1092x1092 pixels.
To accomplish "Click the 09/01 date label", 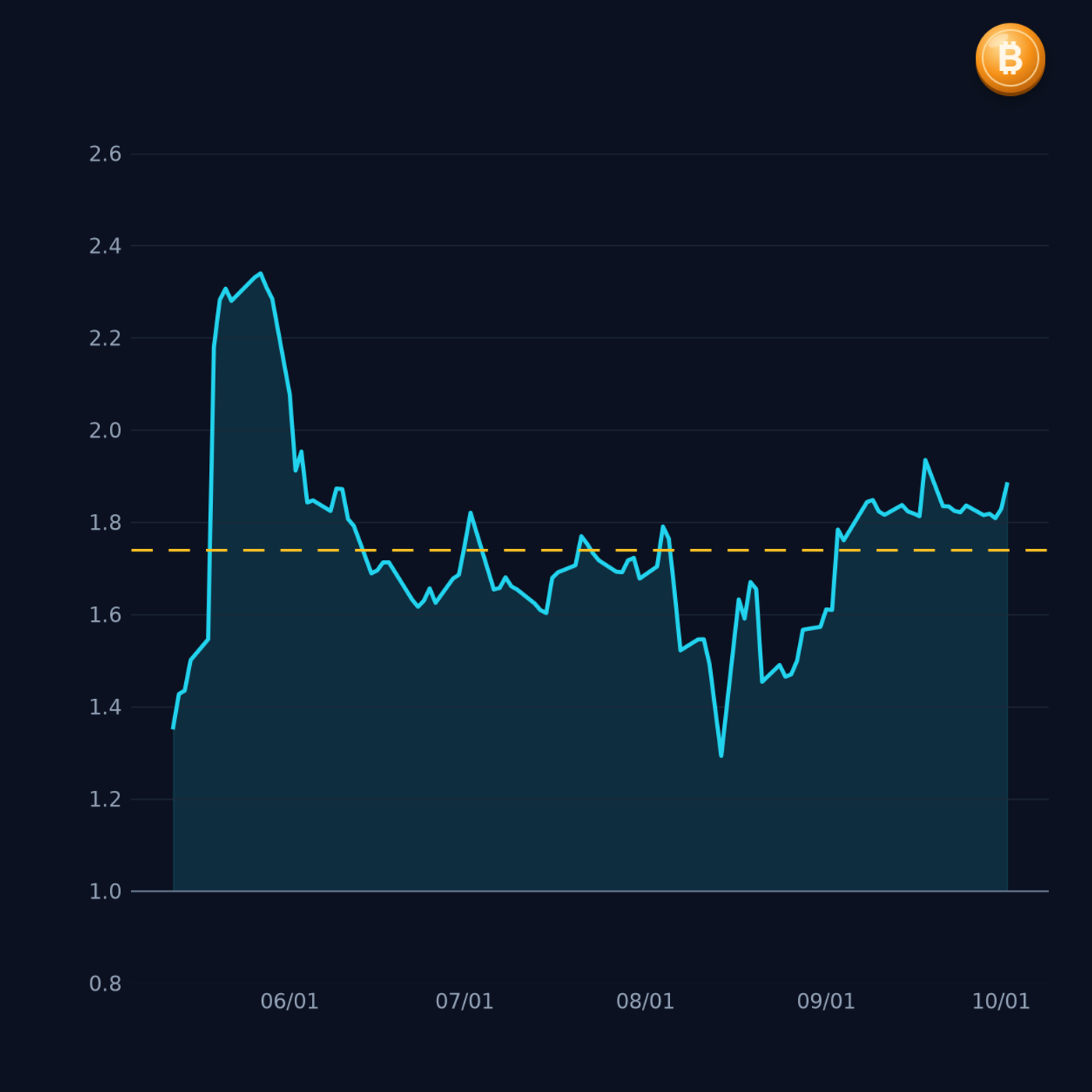I will [826, 1002].
